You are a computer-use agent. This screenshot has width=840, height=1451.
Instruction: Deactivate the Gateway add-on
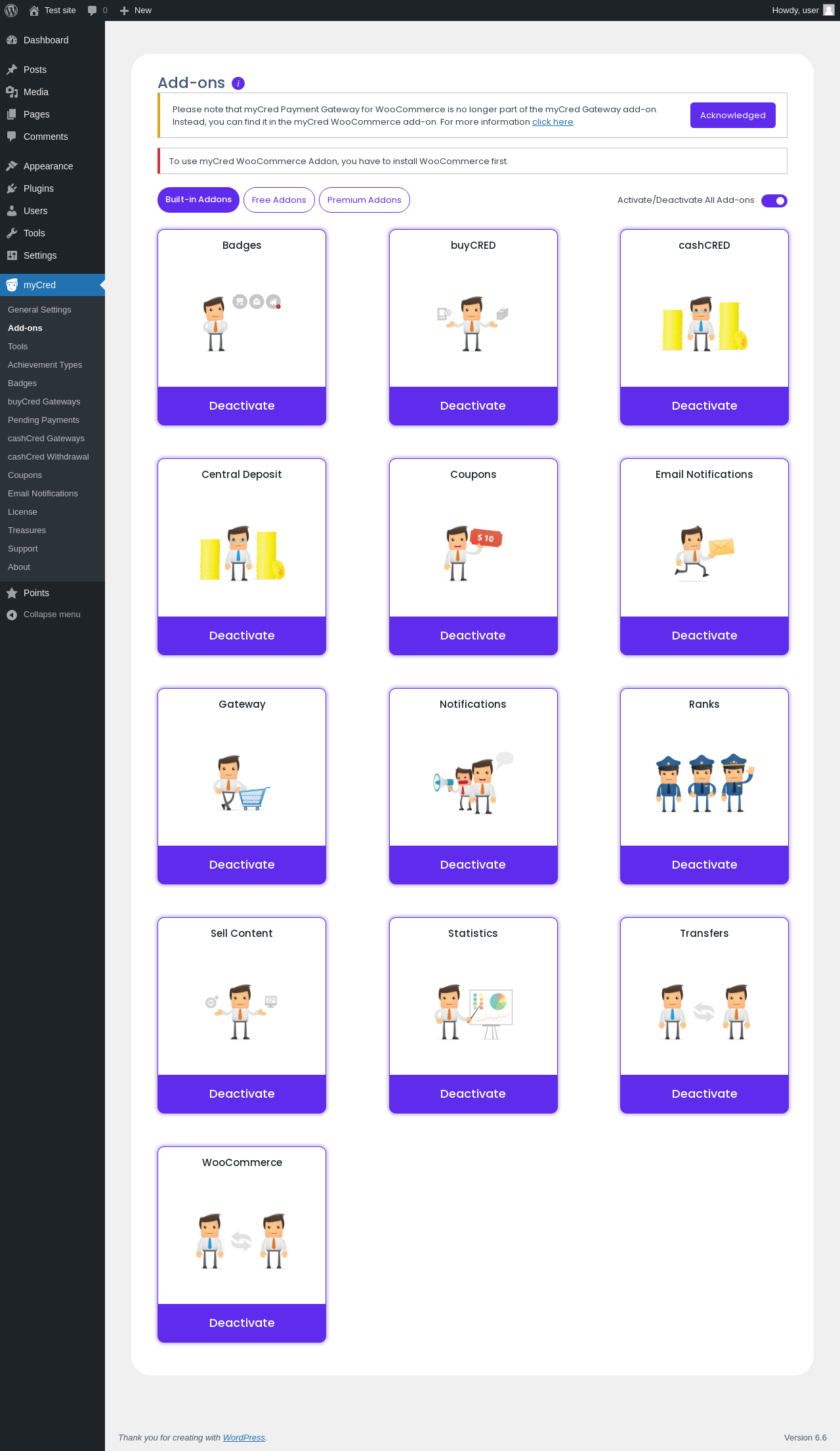241,865
